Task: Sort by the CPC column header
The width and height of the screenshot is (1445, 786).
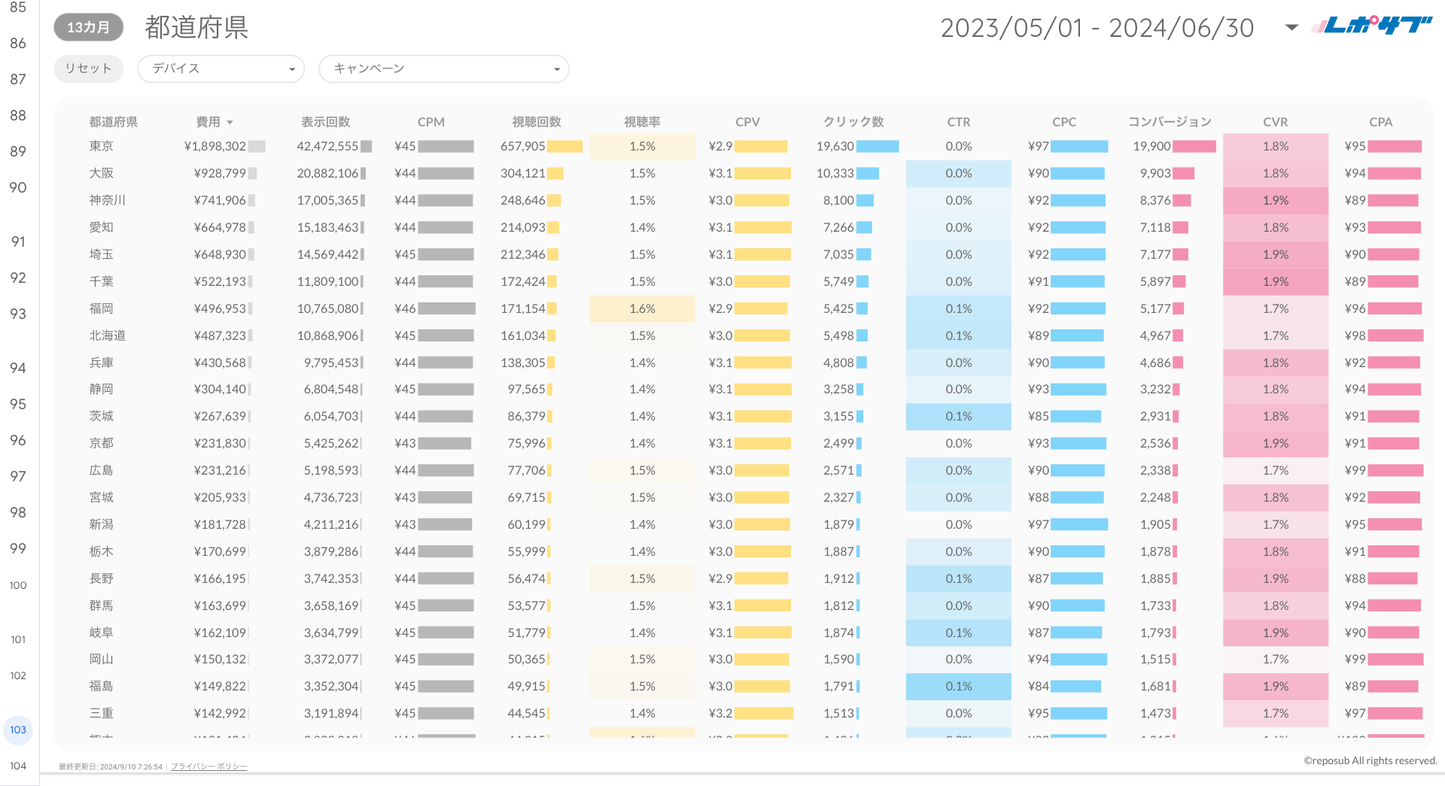Action: click(x=1064, y=122)
